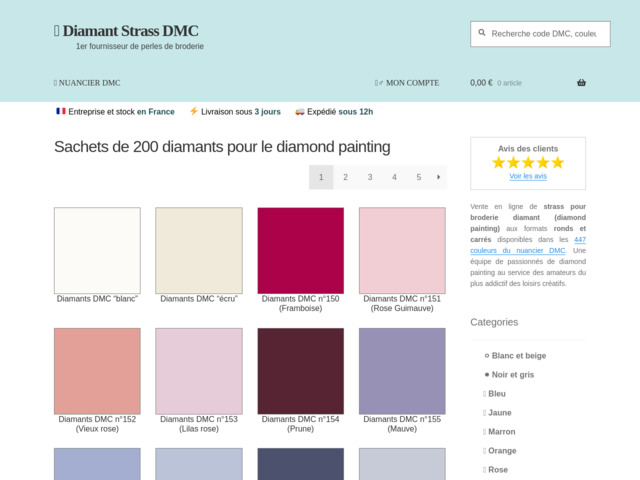
Task: Go to next page arrow in pagination
Action: click(x=438, y=177)
